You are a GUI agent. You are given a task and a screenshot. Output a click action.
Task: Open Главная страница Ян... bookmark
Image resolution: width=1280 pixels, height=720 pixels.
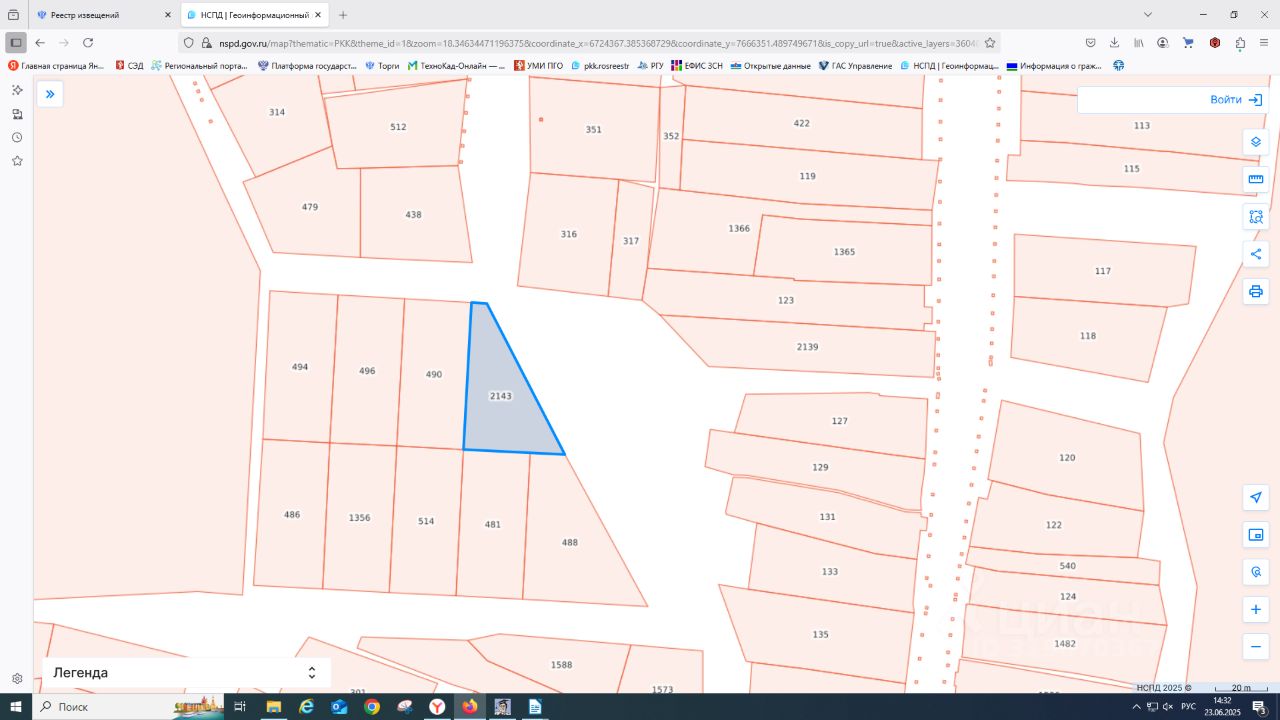click(56, 66)
